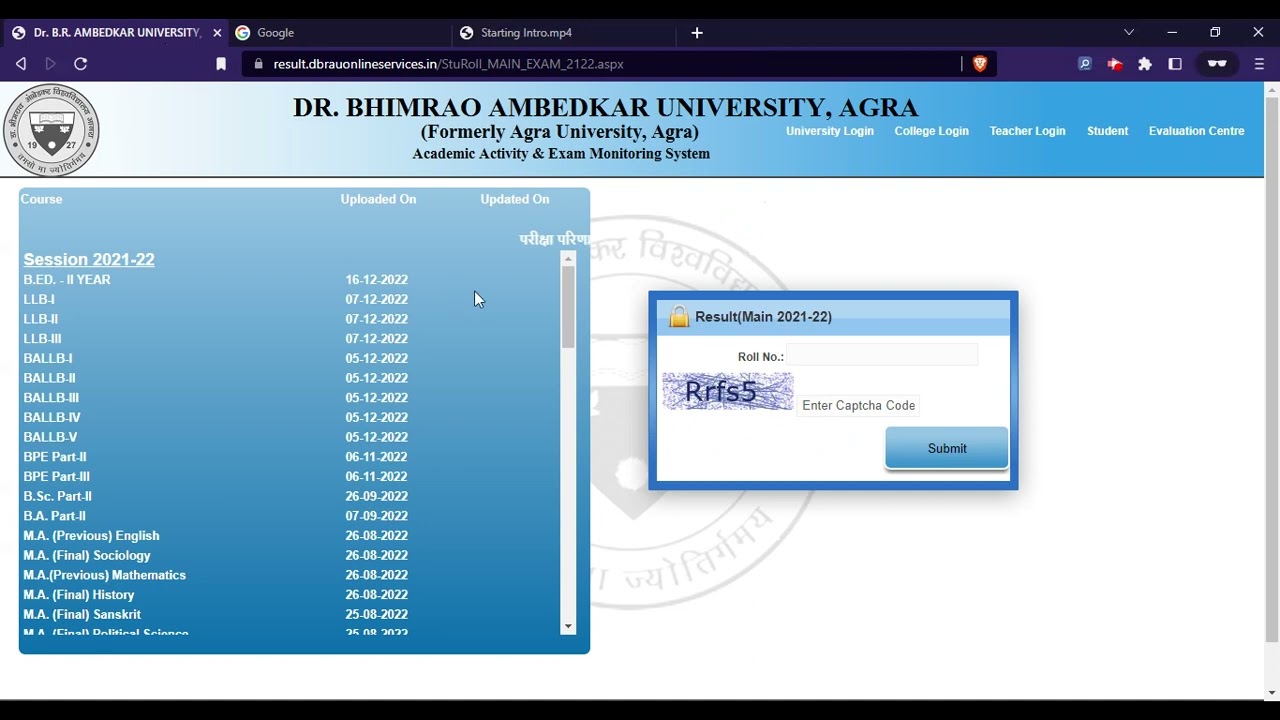Reload the page with refresh icon

coord(81,64)
